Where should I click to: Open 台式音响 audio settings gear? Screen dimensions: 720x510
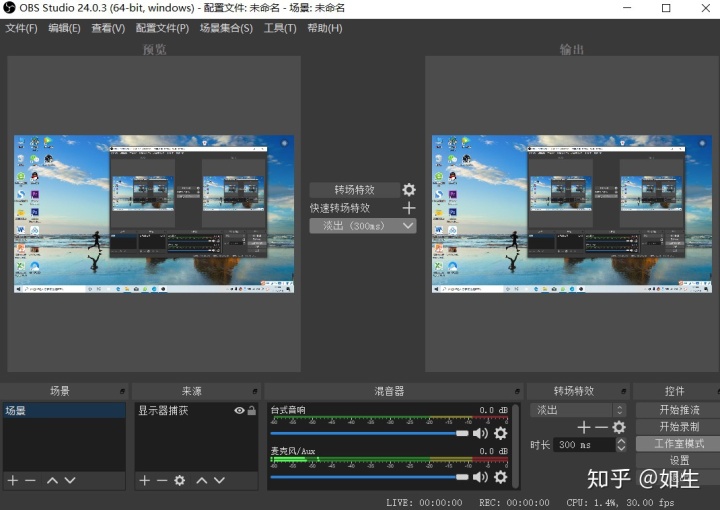[501, 433]
